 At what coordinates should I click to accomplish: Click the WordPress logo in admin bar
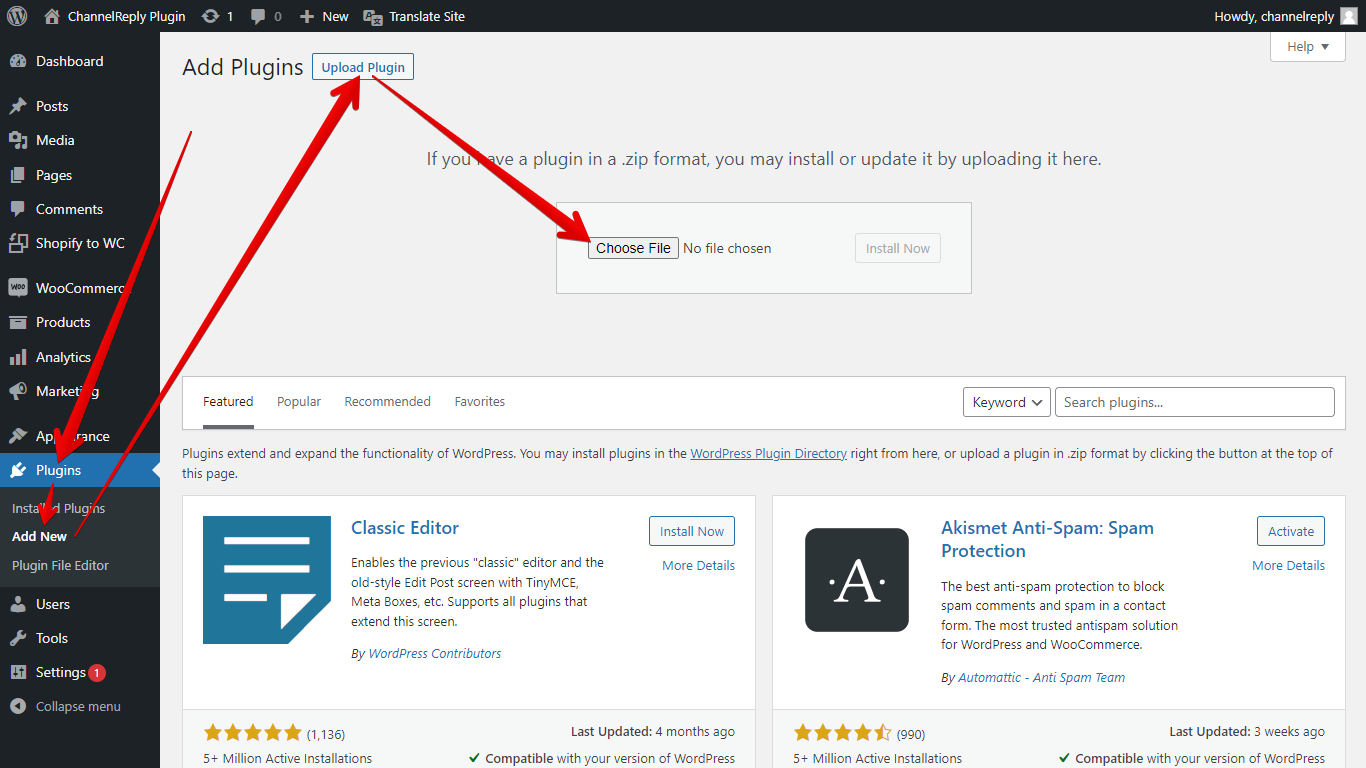pos(17,16)
